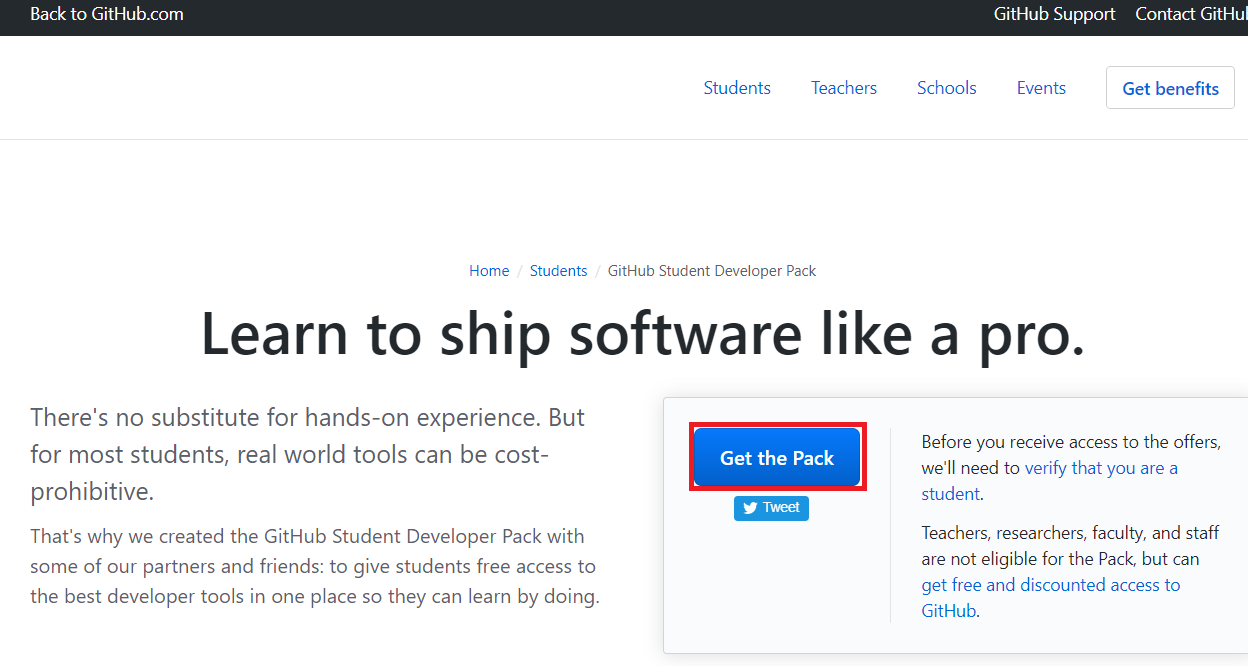Go to Home in the breadcrumb
The width and height of the screenshot is (1248, 666).
tap(489, 271)
